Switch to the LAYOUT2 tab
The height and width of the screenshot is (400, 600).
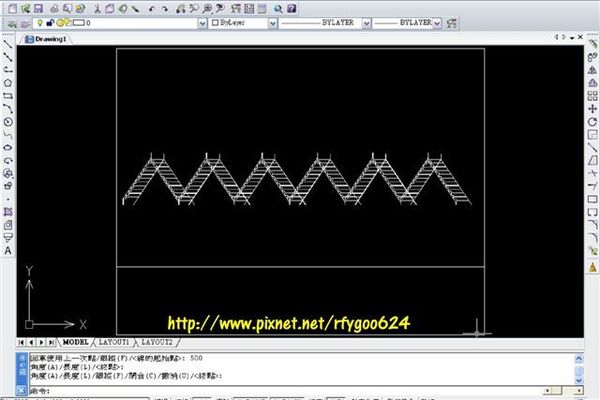[x=157, y=342]
